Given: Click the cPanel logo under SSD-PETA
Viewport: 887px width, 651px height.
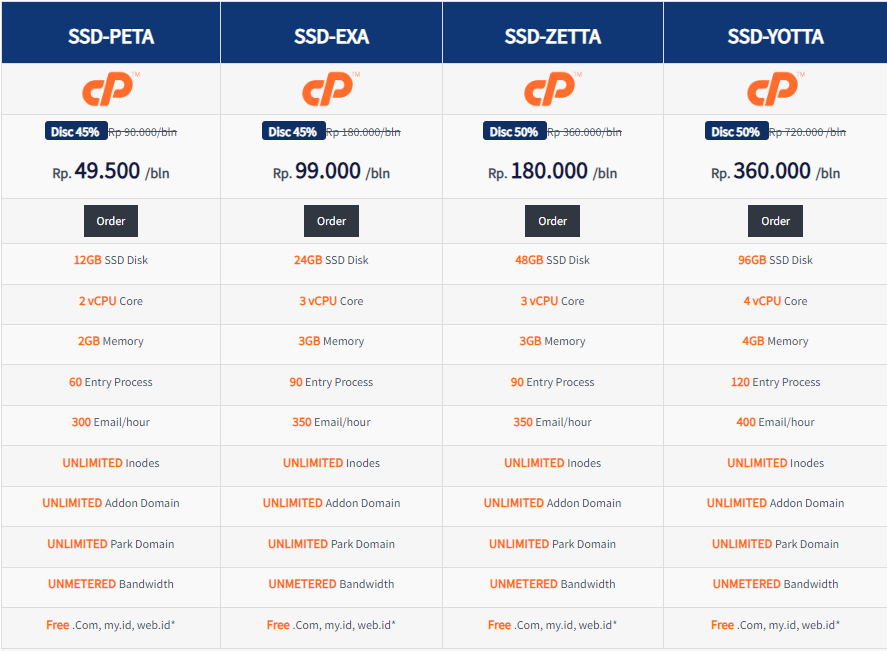Looking at the screenshot, I should 110,89.
